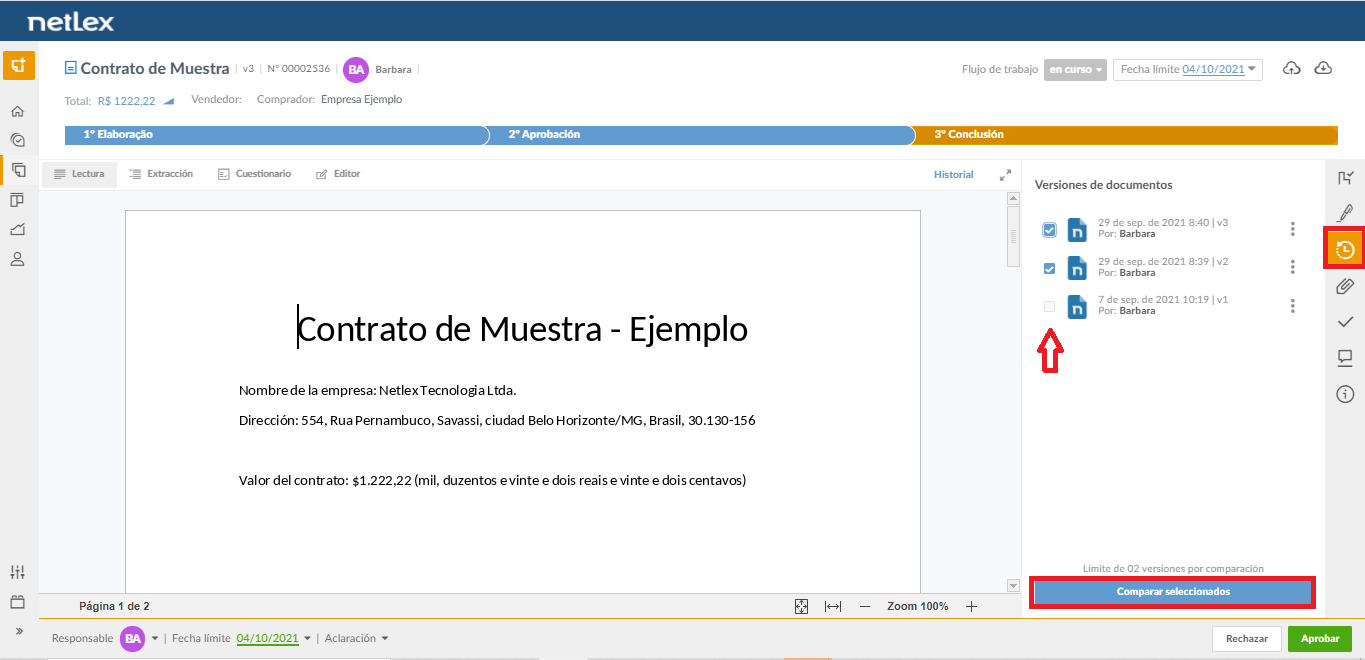Image resolution: width=1365 pixels, height=660 pixels.
Task: Open the workflow flag icon in the right toolbar
Action: (x=1345, y=178)
